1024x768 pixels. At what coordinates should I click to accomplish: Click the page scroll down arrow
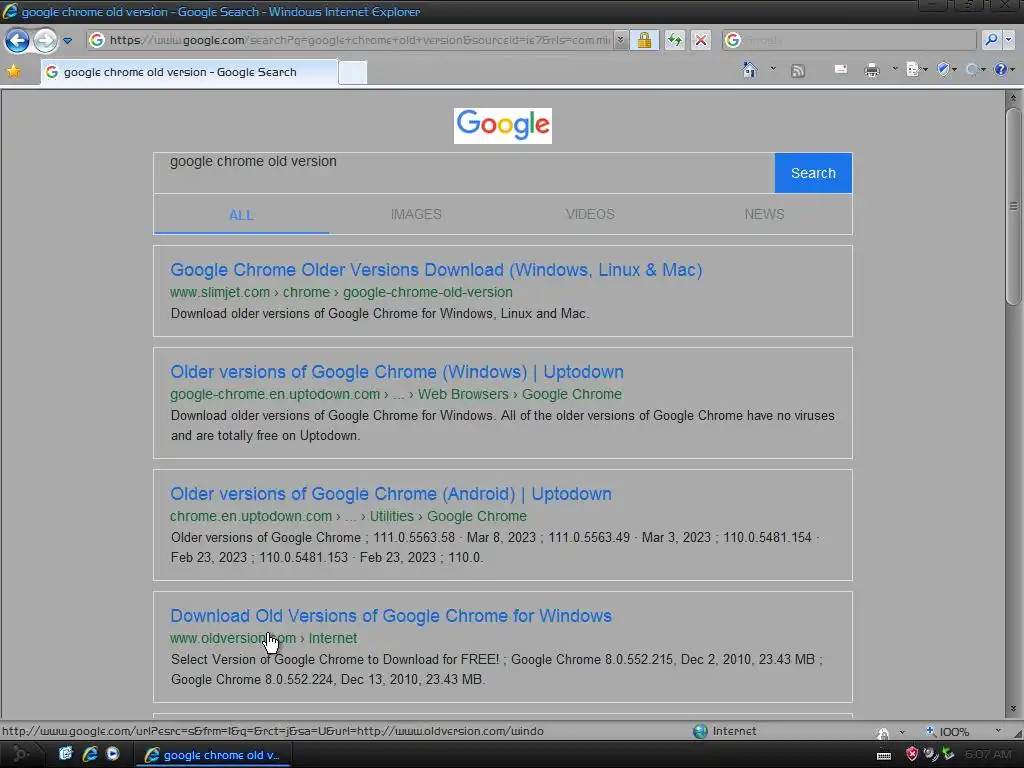1013,709
